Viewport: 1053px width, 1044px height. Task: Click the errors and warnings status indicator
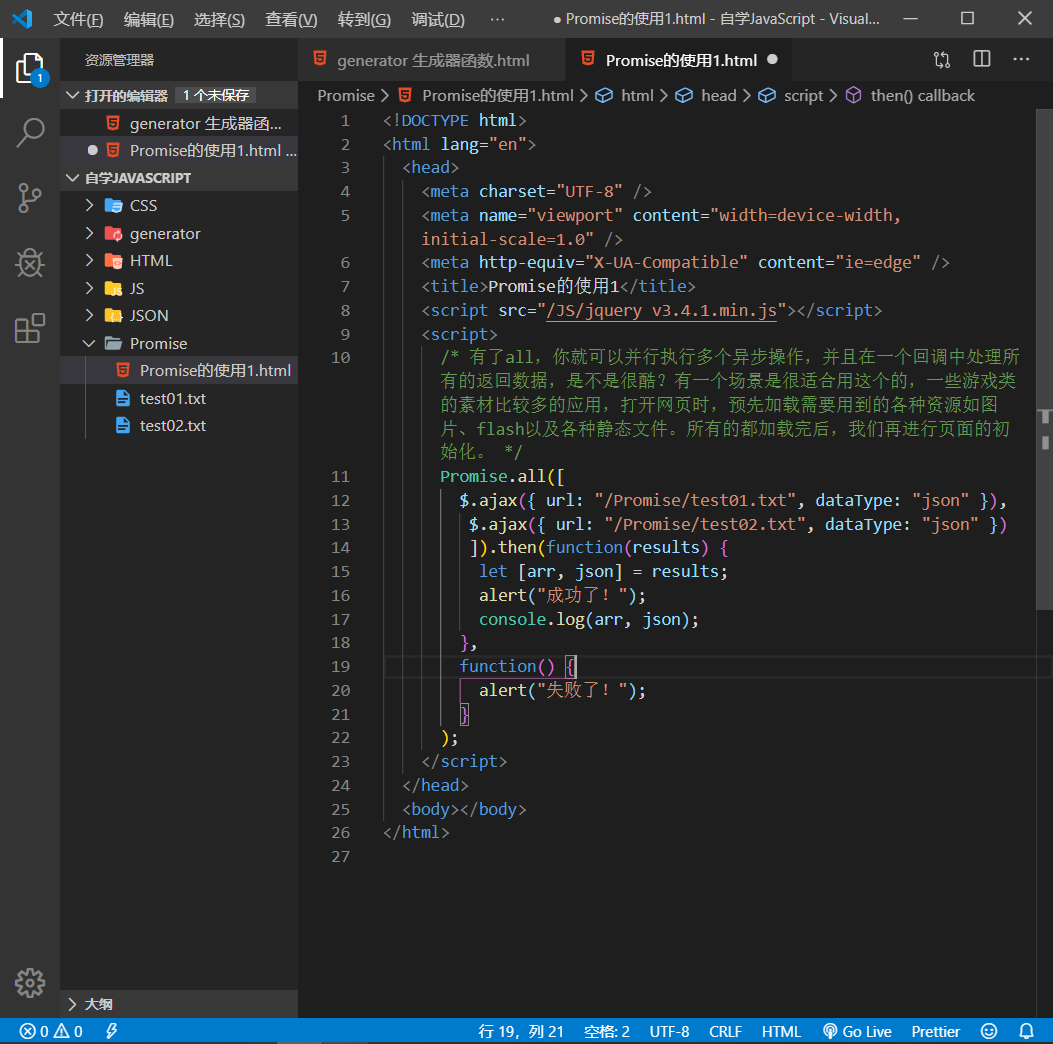(x=51, y=1031)
